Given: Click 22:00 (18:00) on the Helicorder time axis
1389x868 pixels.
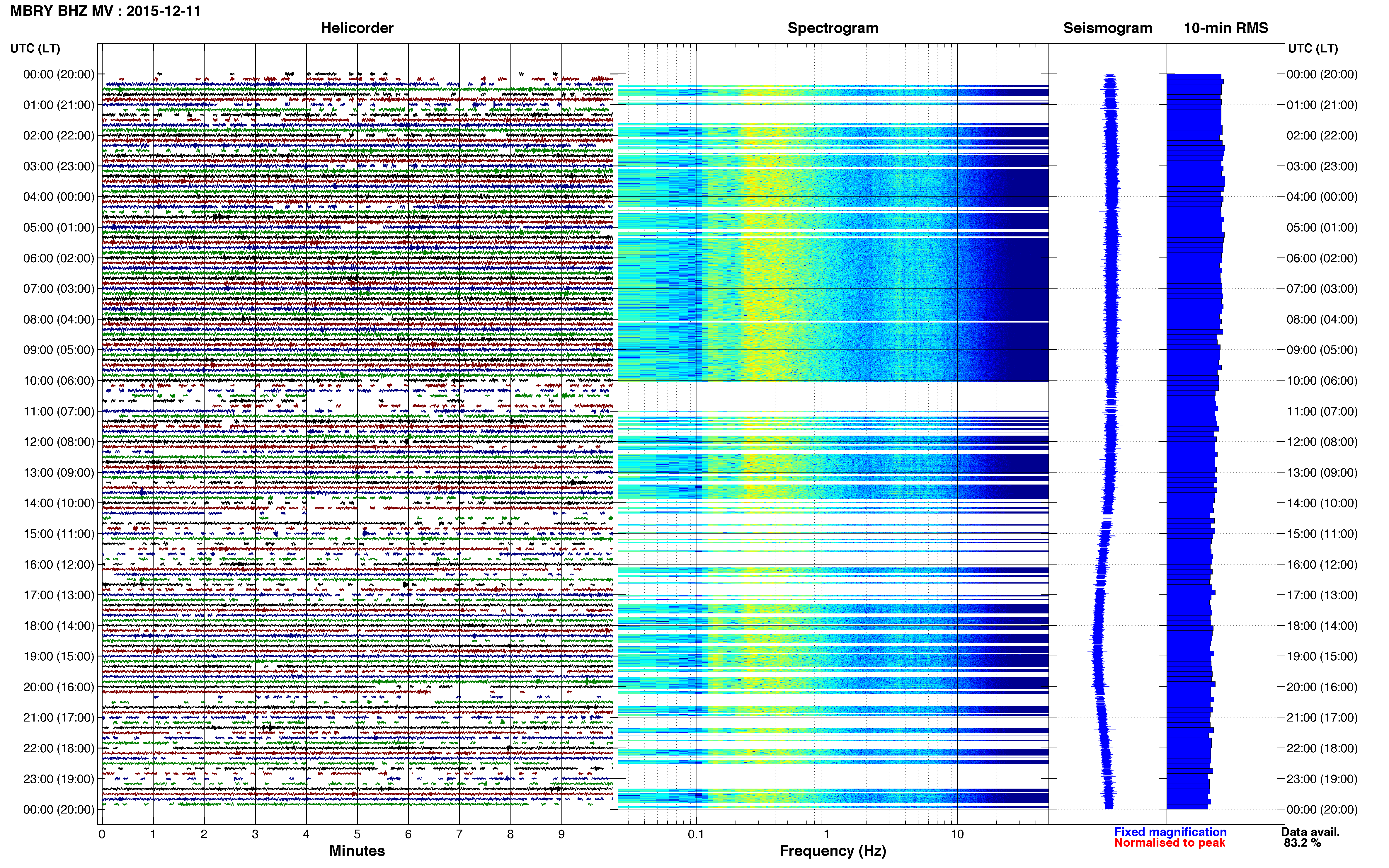Looking at the screenshot, I should pyautogui.click(x=59, y=748).
